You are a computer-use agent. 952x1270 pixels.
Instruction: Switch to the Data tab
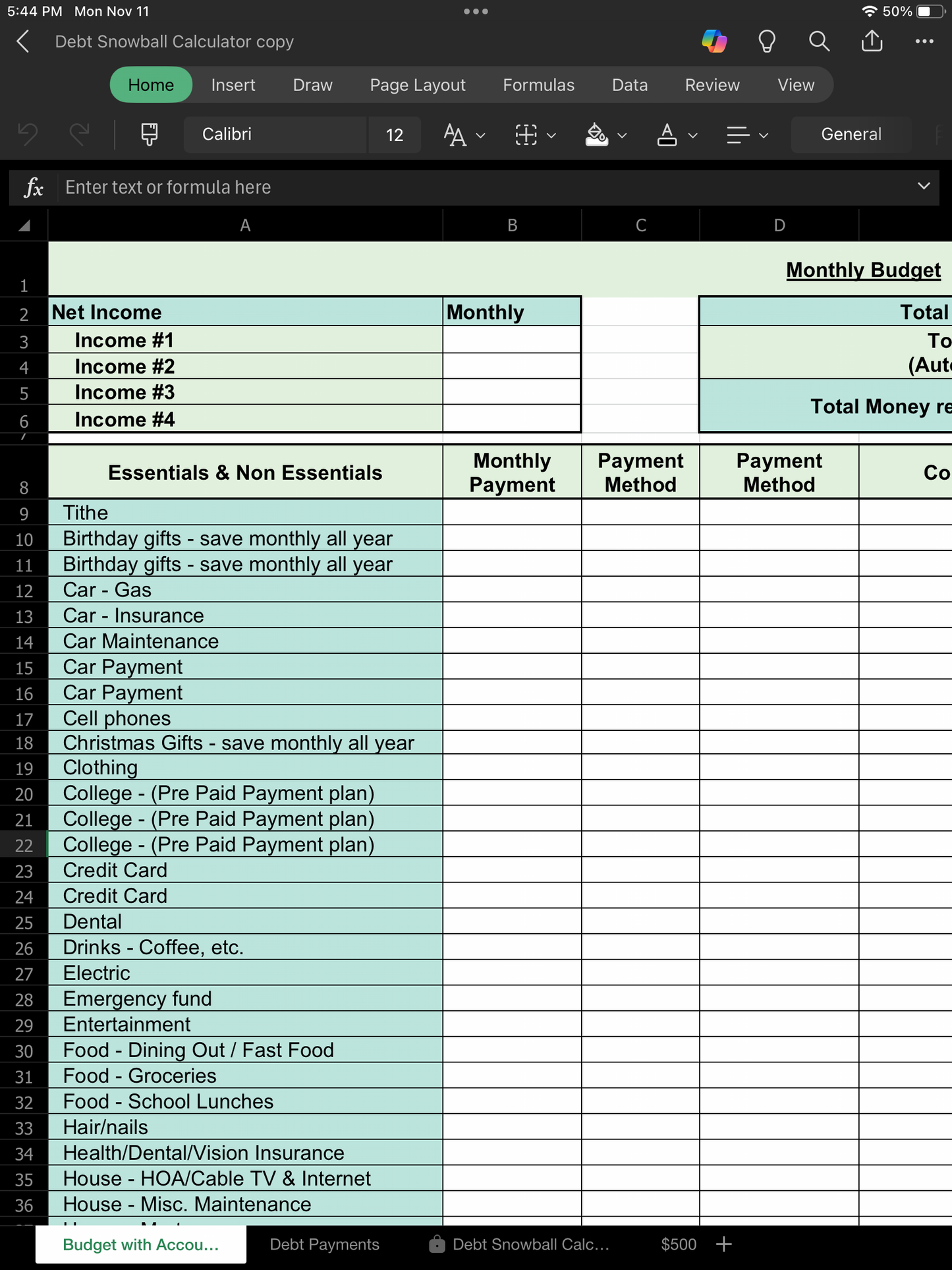(630, 85)
